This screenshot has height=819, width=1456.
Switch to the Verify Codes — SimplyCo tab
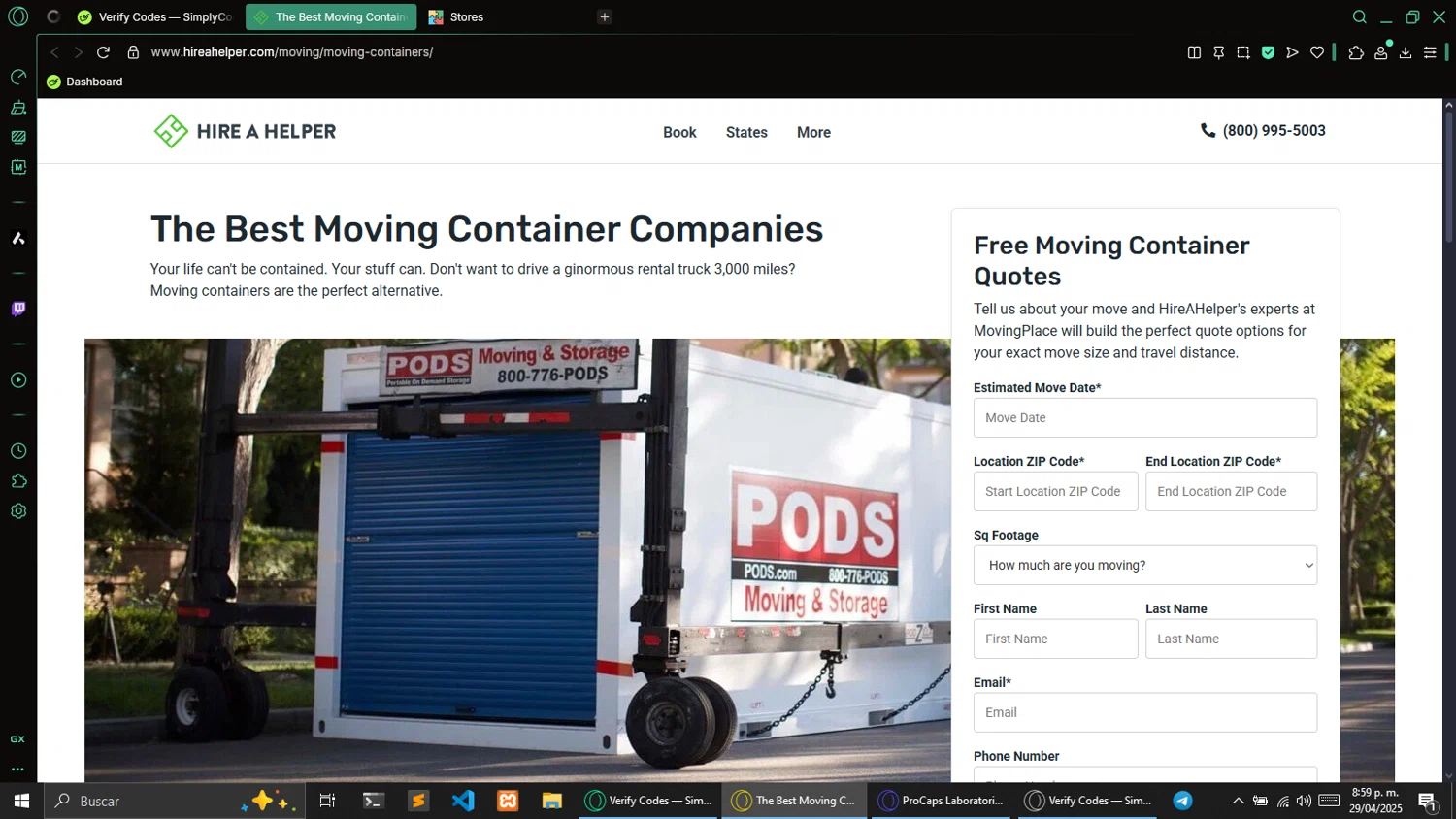pyautogui.click(x=155, y=16)
